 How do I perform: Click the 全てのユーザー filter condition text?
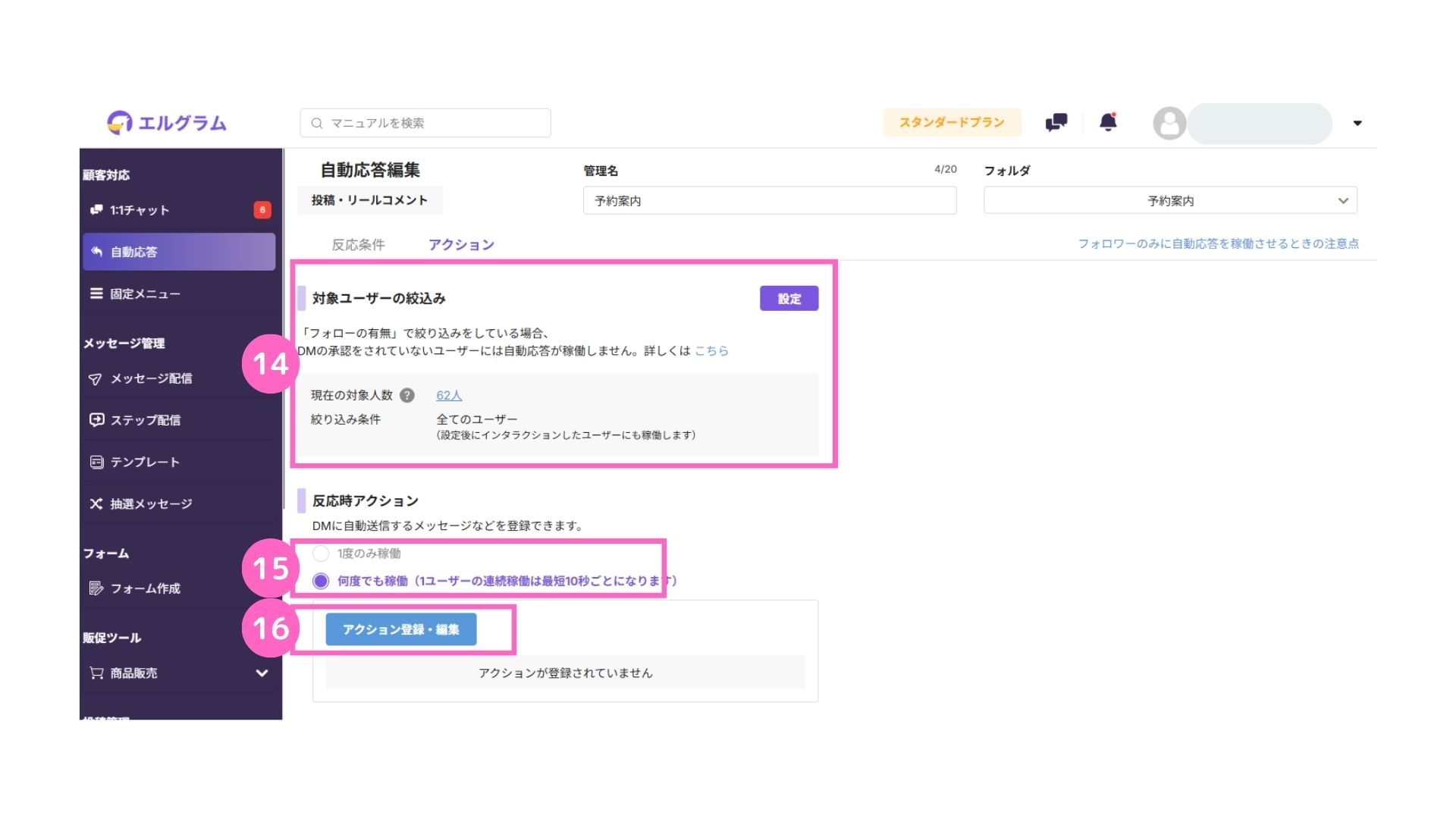coord(477,419)
